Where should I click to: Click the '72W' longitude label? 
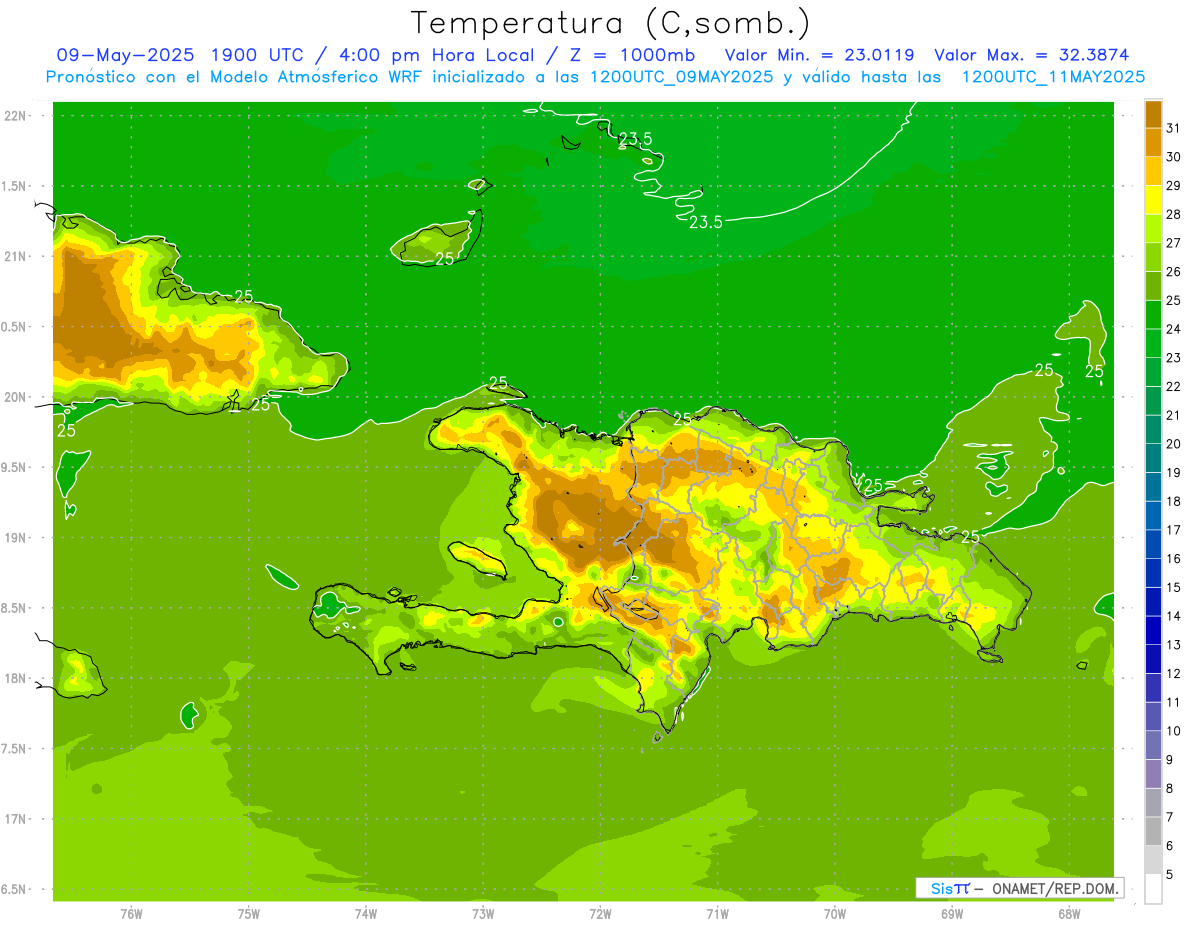600,913
